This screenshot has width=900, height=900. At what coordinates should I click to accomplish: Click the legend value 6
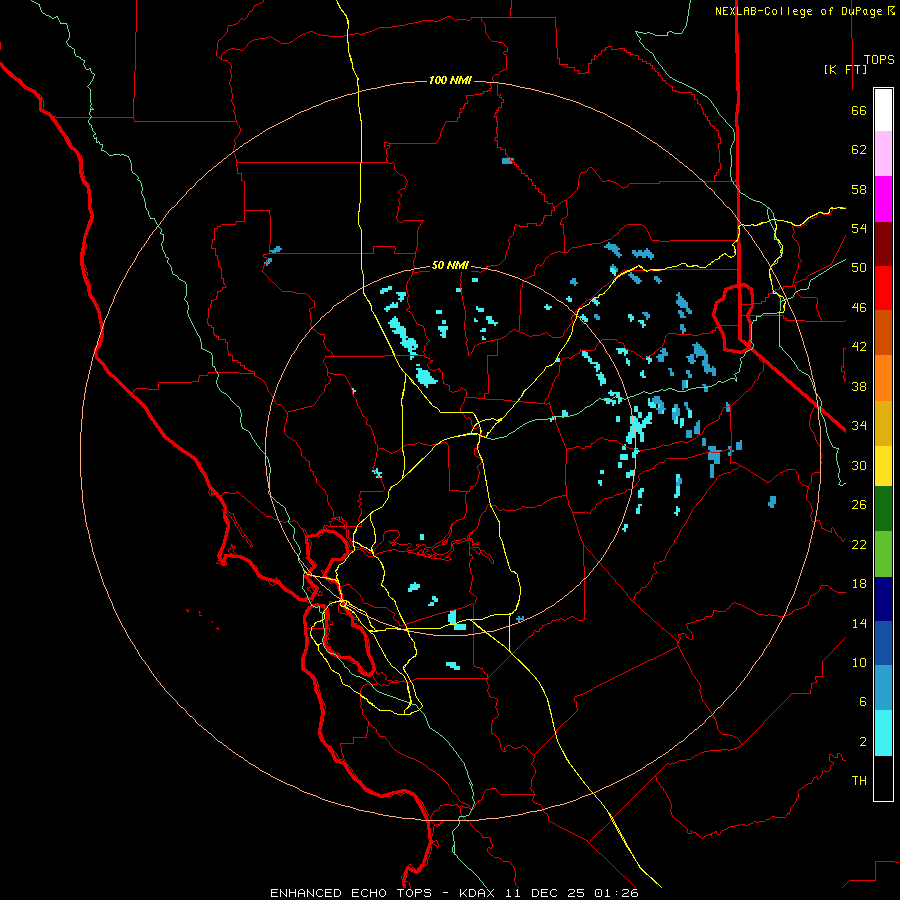[863, 701]
